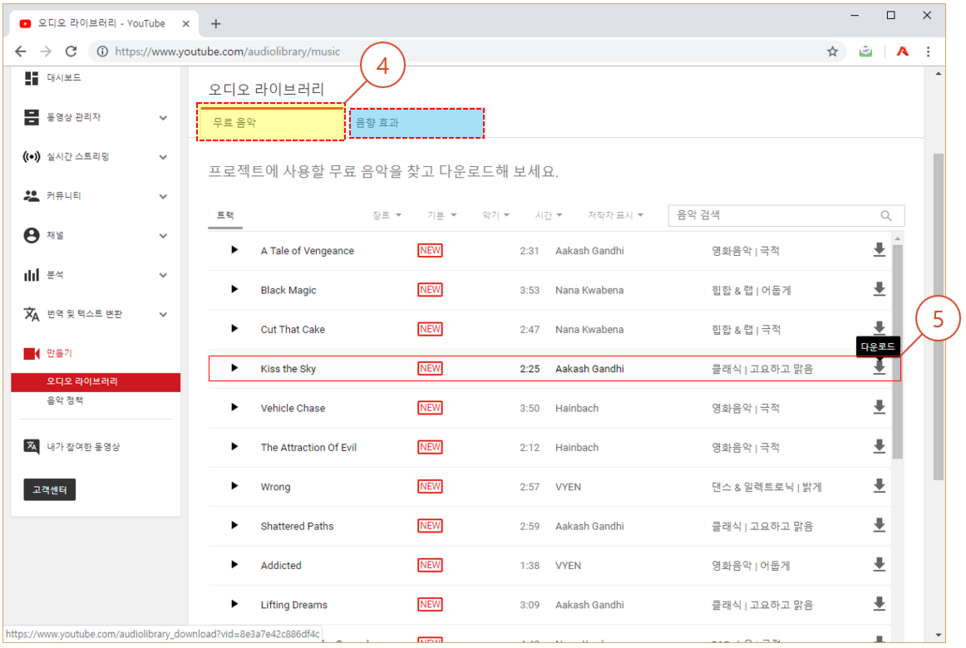Viewport: 966px width, 648px height.
Task: Switch to the 무료 음악 tab
Action: (271, 123)
